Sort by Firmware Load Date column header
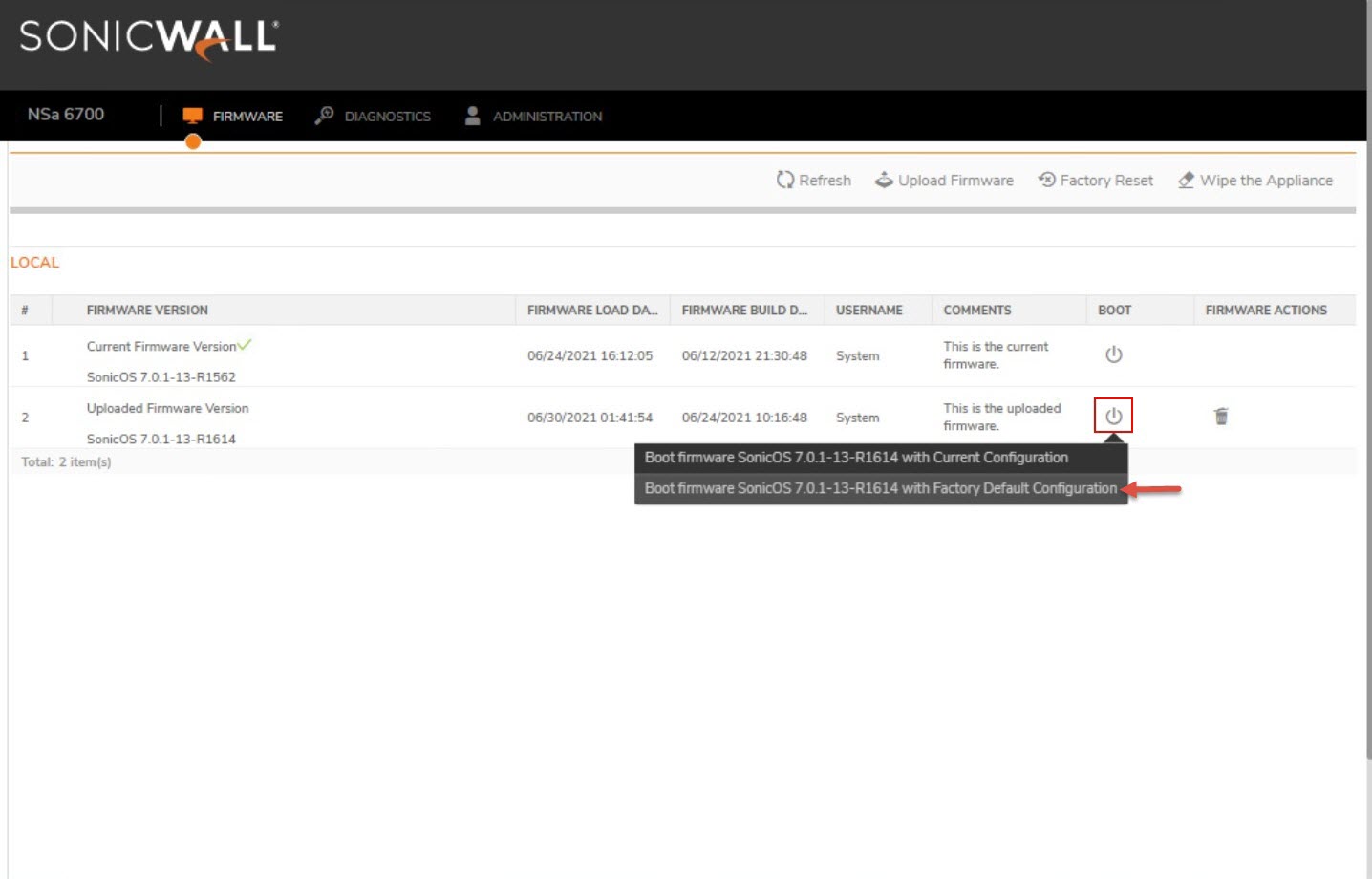Image resolution: width=1372 pixels, height=879 pixels. click(591, 311)
